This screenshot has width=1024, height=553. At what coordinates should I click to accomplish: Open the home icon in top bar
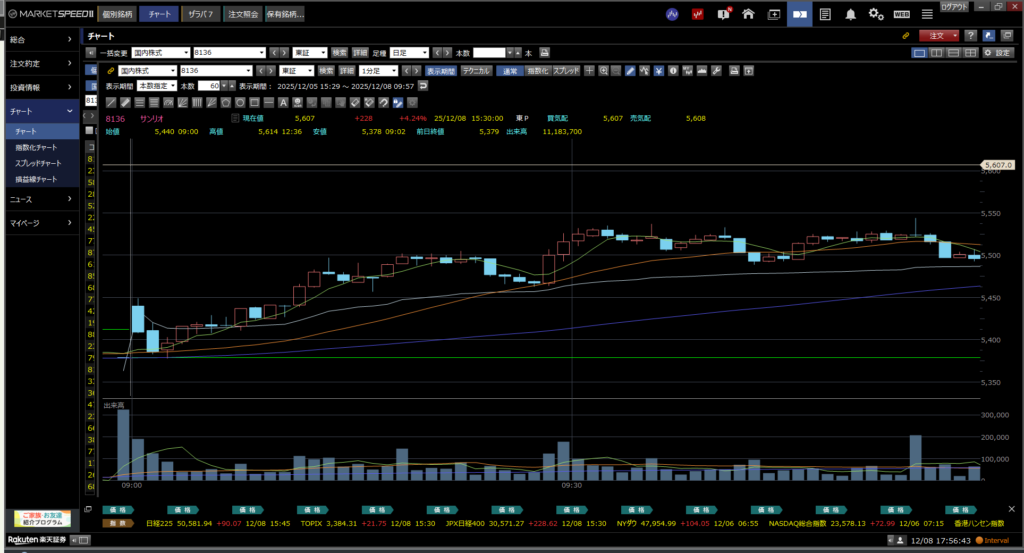click(x=747, y=14)
